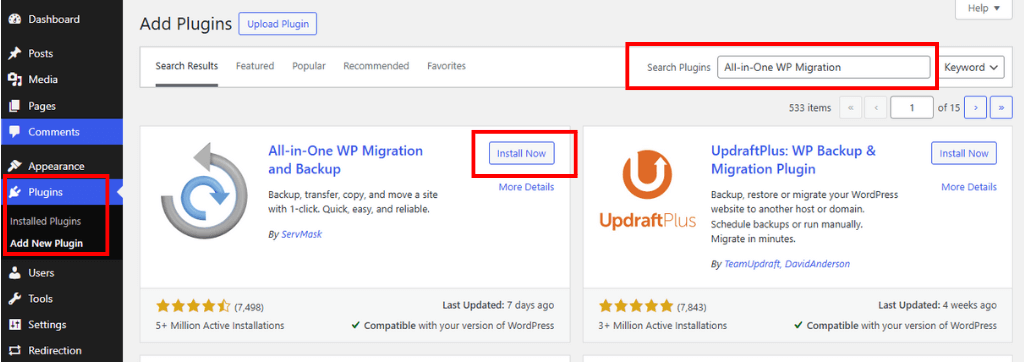Open More Details for All-in-One WP Migration
The height and width of the screenshot is (362, 1024).
(x=526, y=187)
